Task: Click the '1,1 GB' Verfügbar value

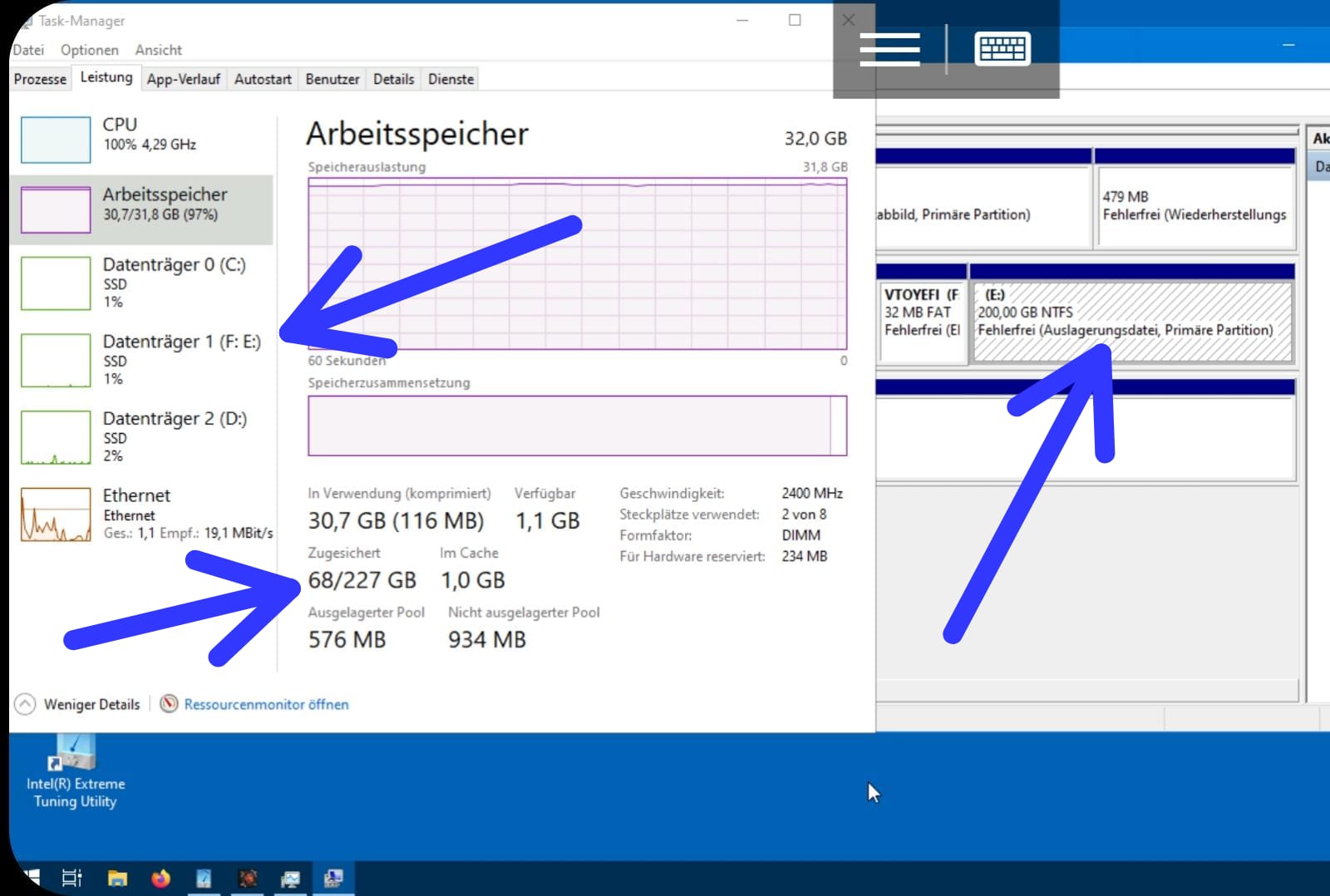Action: [x=547, y=521]
